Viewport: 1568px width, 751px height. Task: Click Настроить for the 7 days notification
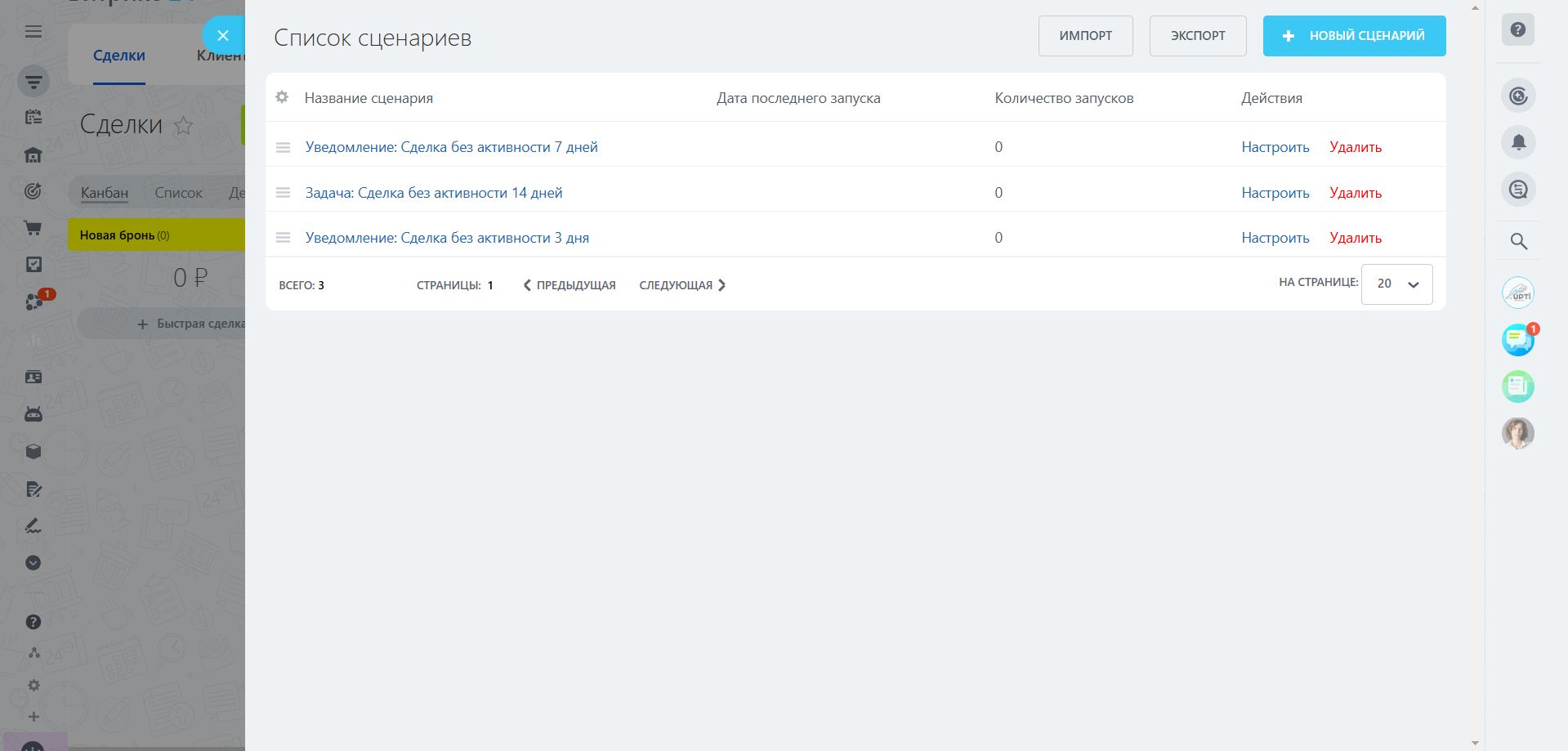(x=1275, y=147)
